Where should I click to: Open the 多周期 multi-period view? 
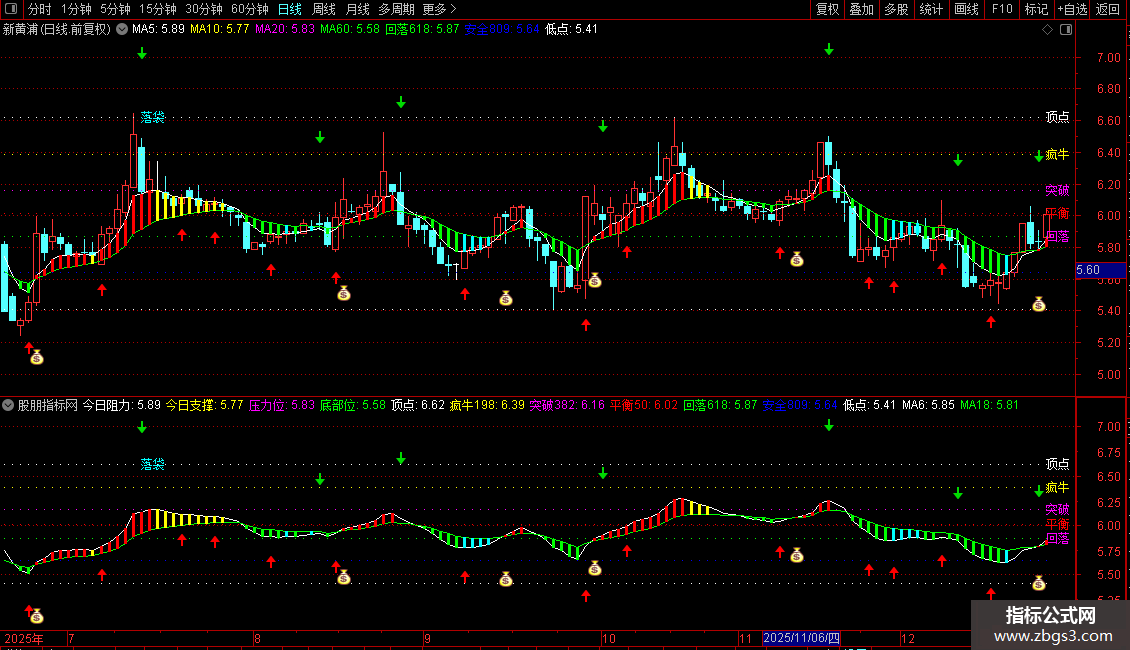tap(396, 9)
